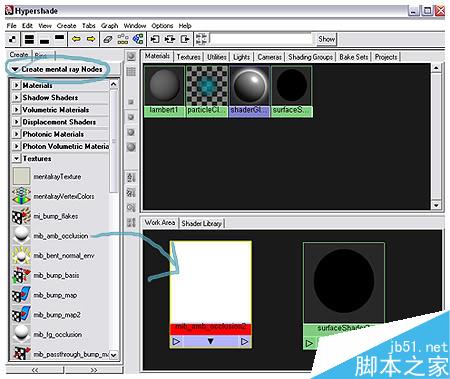Switch to the Shader Library tab
Image resolution: width=450 pixels, height=379 pixels.
click(202, 223)
